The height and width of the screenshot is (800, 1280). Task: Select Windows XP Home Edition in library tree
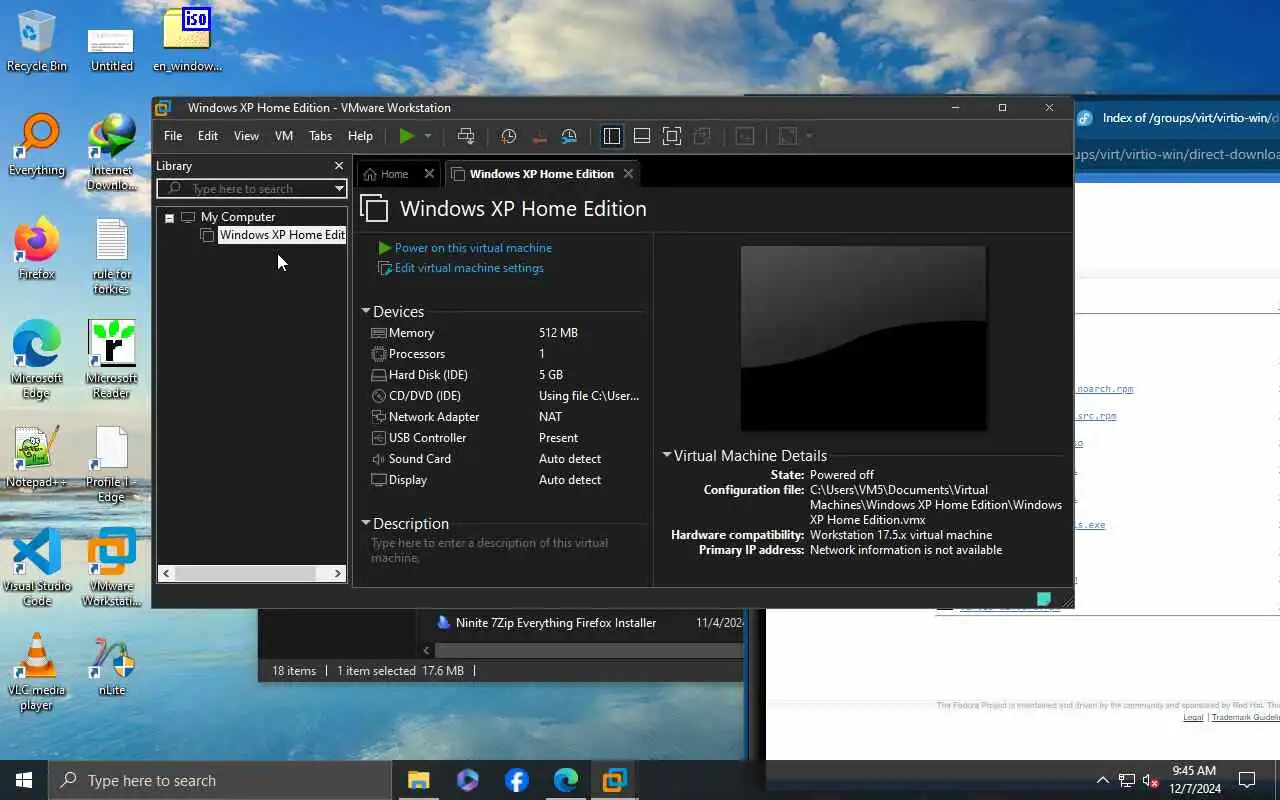pyautogui.click(x=282, y=235)
